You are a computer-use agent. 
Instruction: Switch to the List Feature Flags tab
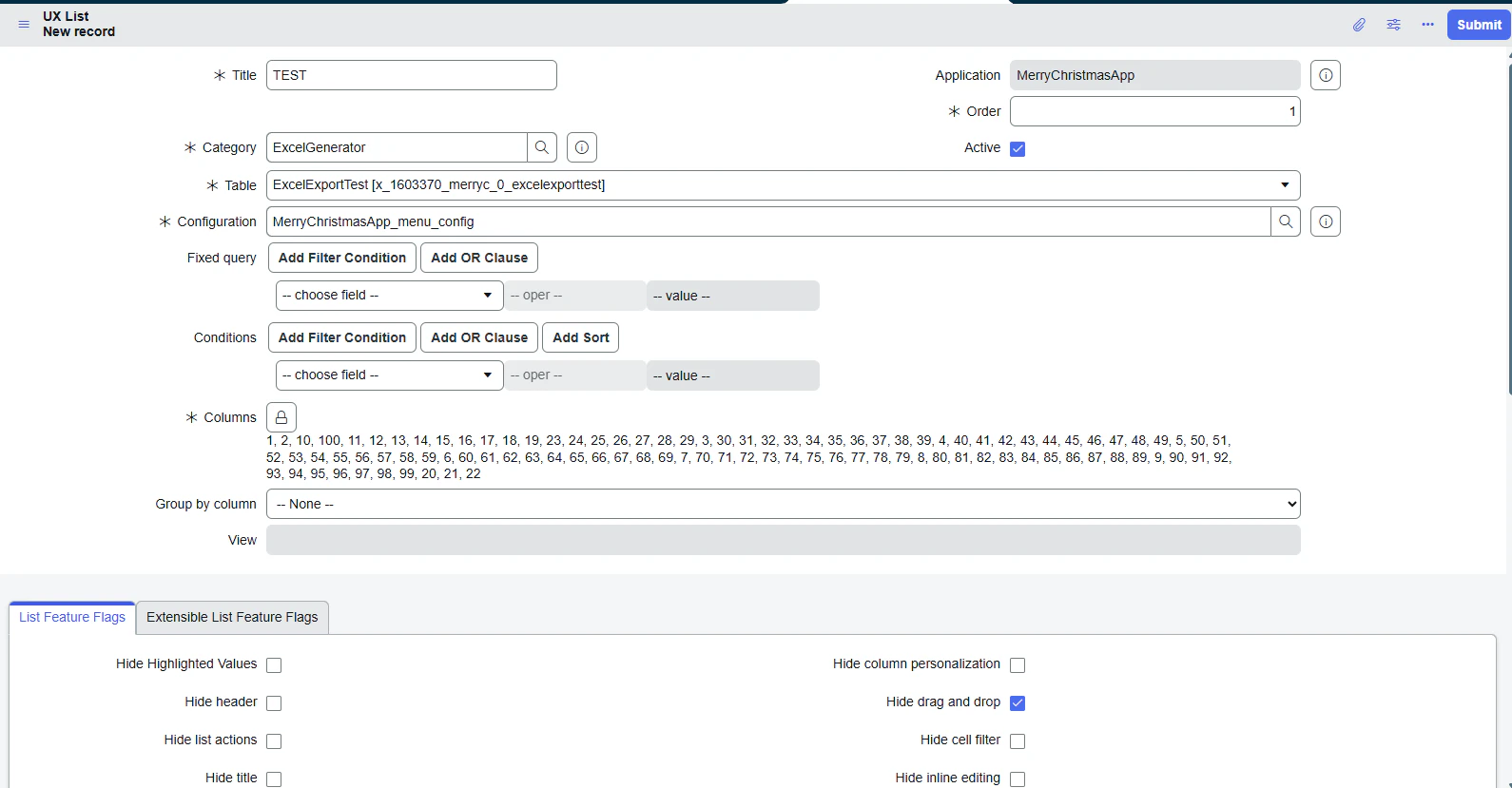pyautogui.click(x=72, y=617)
